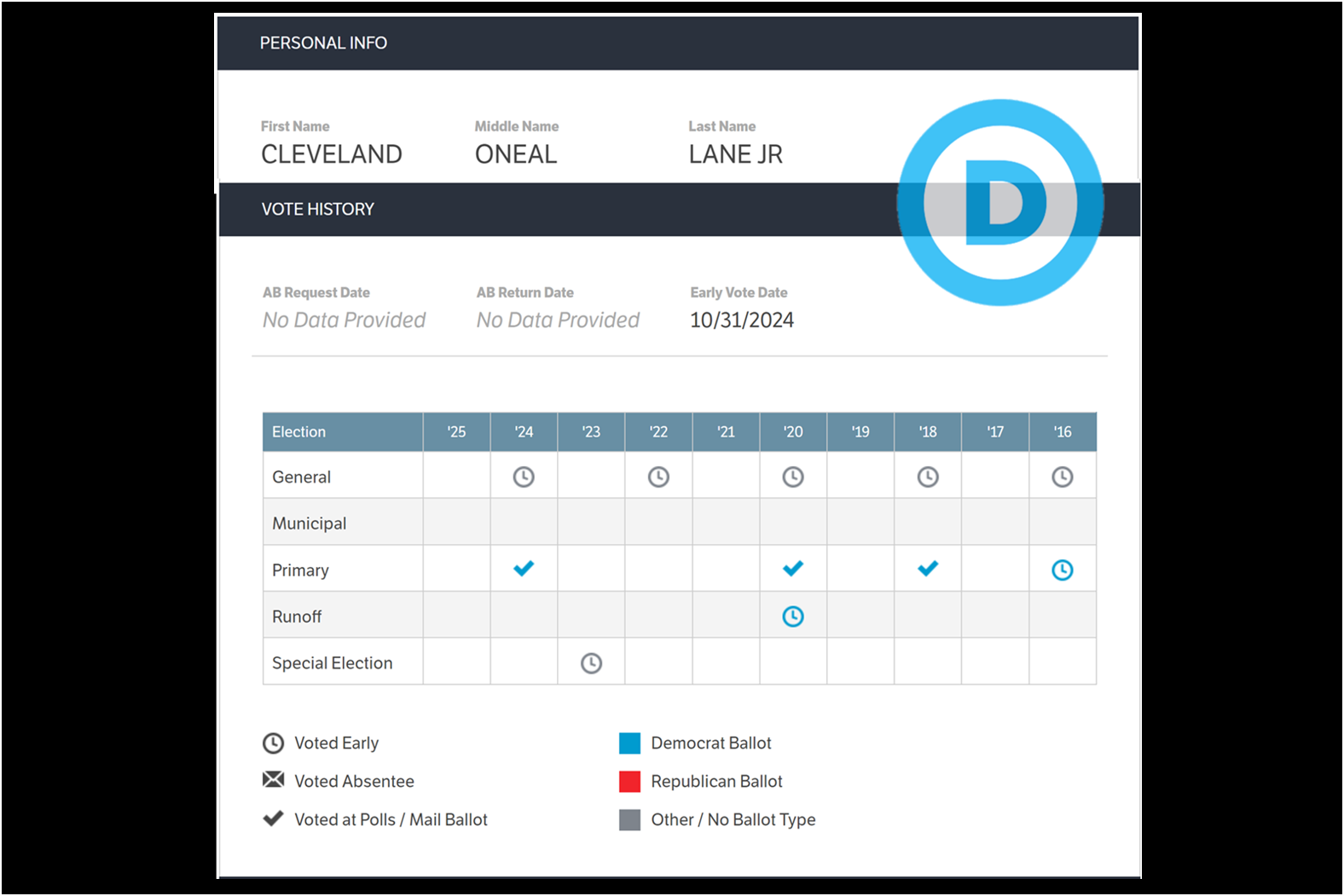The image size is (1344, 896).
Task: Click the General row label
Action: point(301,477)
